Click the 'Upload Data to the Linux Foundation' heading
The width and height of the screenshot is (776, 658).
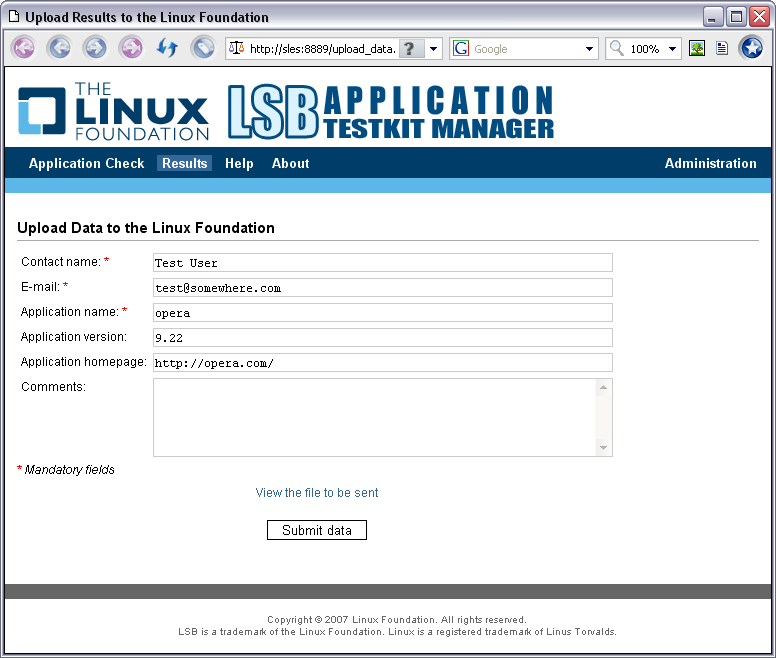(x=146, y=228)
